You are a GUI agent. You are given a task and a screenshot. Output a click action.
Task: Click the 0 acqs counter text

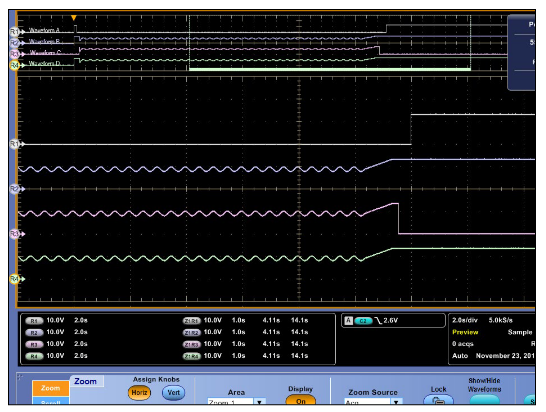(x=462, y=344)
